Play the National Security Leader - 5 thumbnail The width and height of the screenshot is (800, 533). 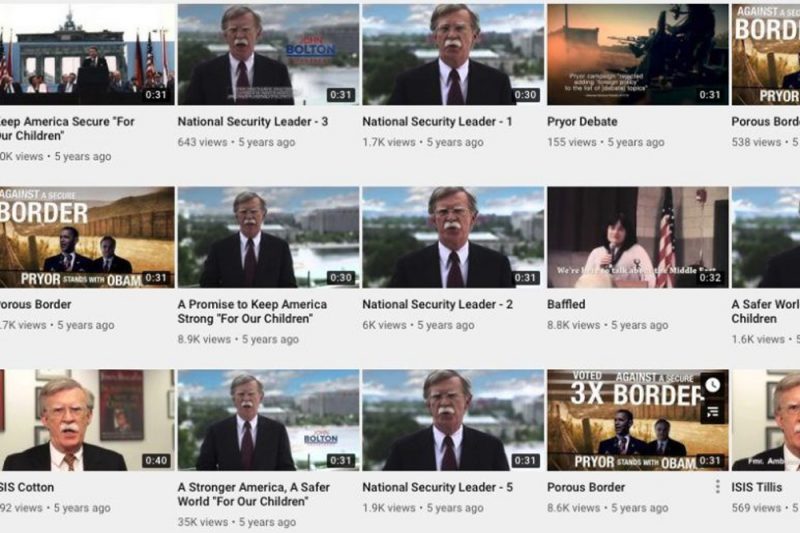coord(453,420)
